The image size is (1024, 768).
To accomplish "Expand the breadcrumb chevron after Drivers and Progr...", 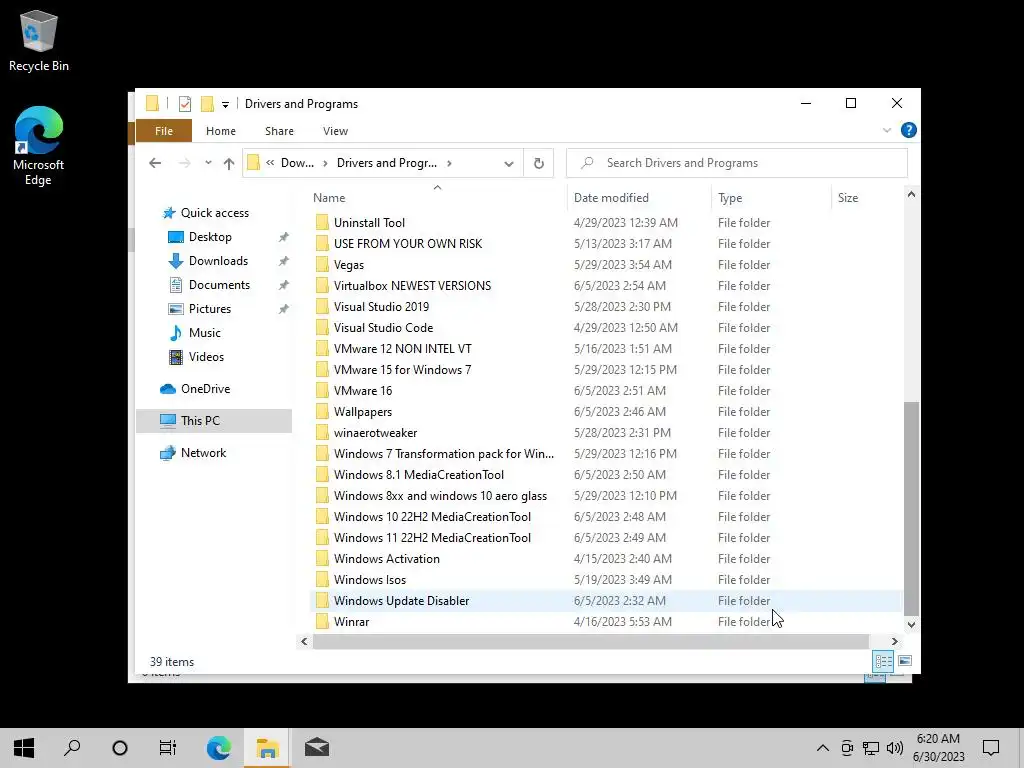I will click(x=449, y=163).
